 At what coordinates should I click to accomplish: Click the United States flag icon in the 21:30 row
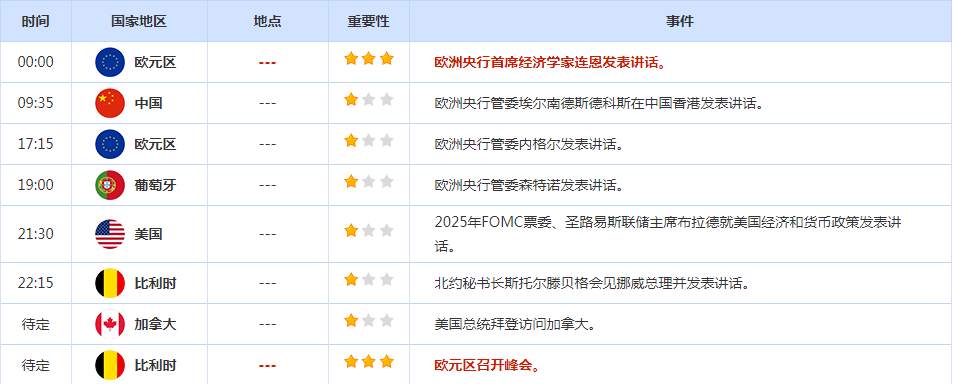click(110, 235)
